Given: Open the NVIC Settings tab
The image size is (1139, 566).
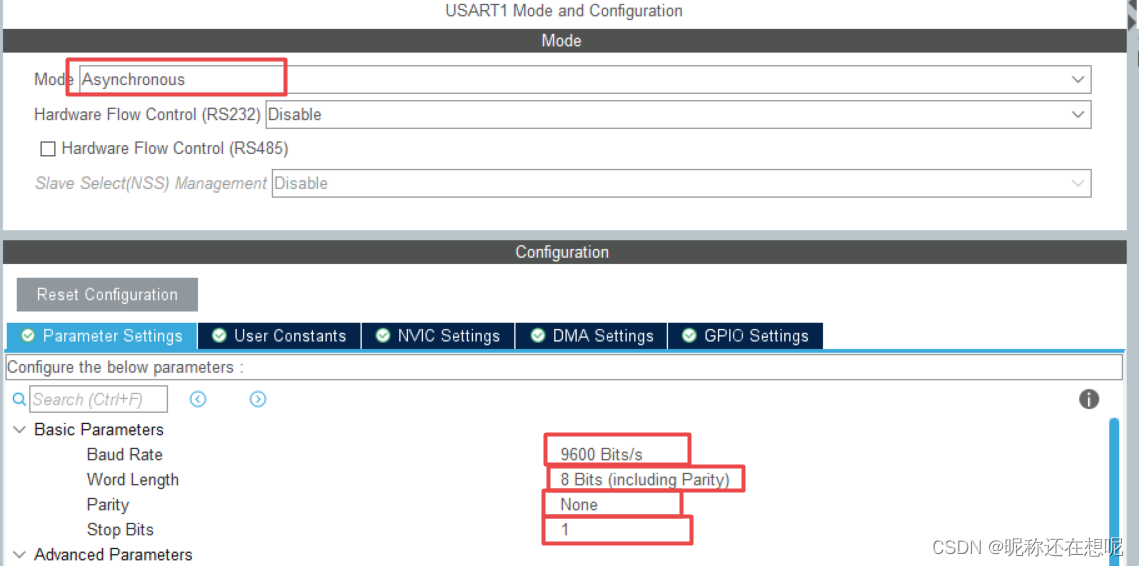Looking at the screenshot, I should [438, 336].
